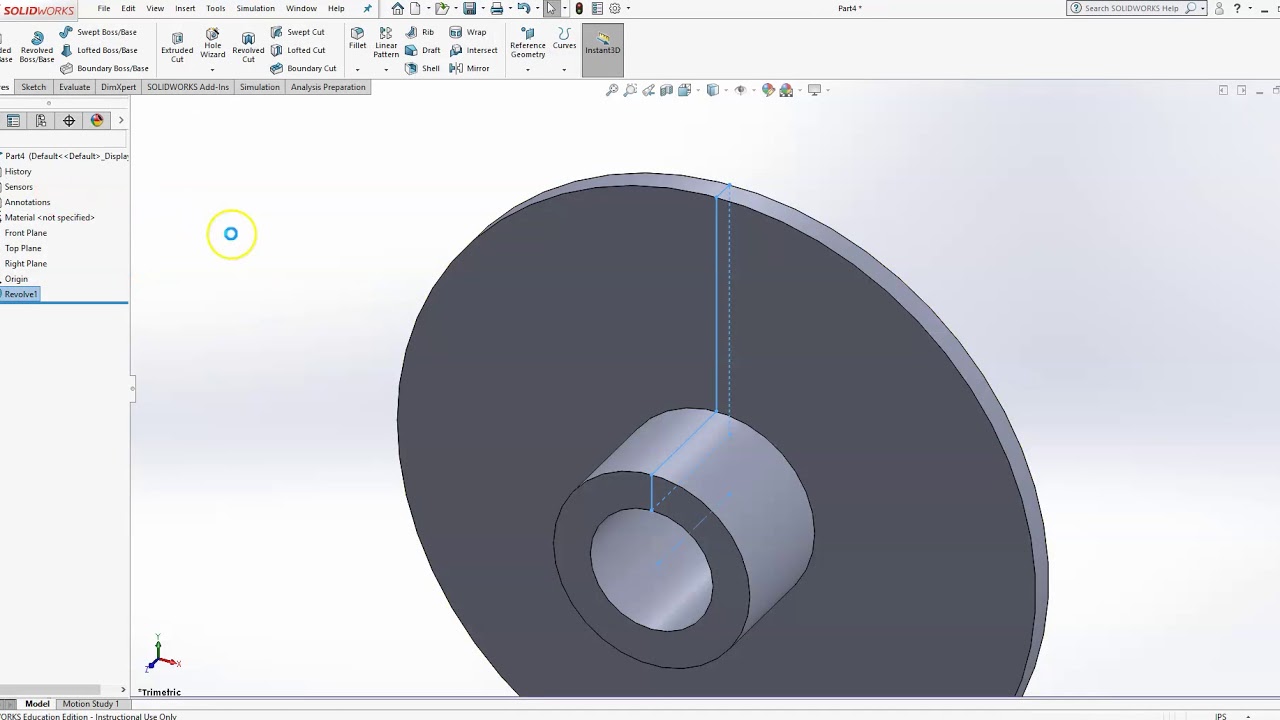Add a Rib feature
The width and height of the screenshot is (1280, 720).
tap(420, 32)
